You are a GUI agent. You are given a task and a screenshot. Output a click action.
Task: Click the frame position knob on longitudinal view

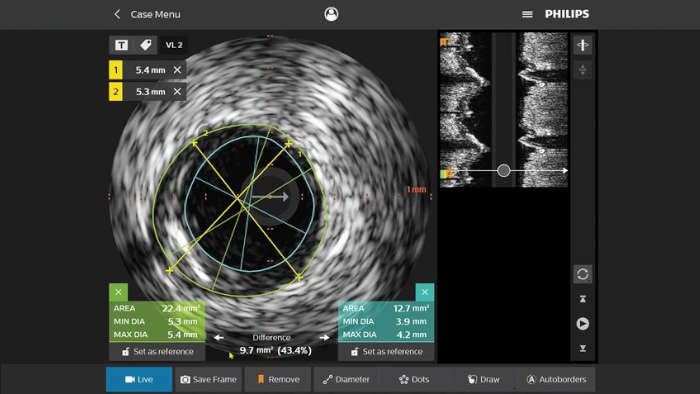pos(504,170)
